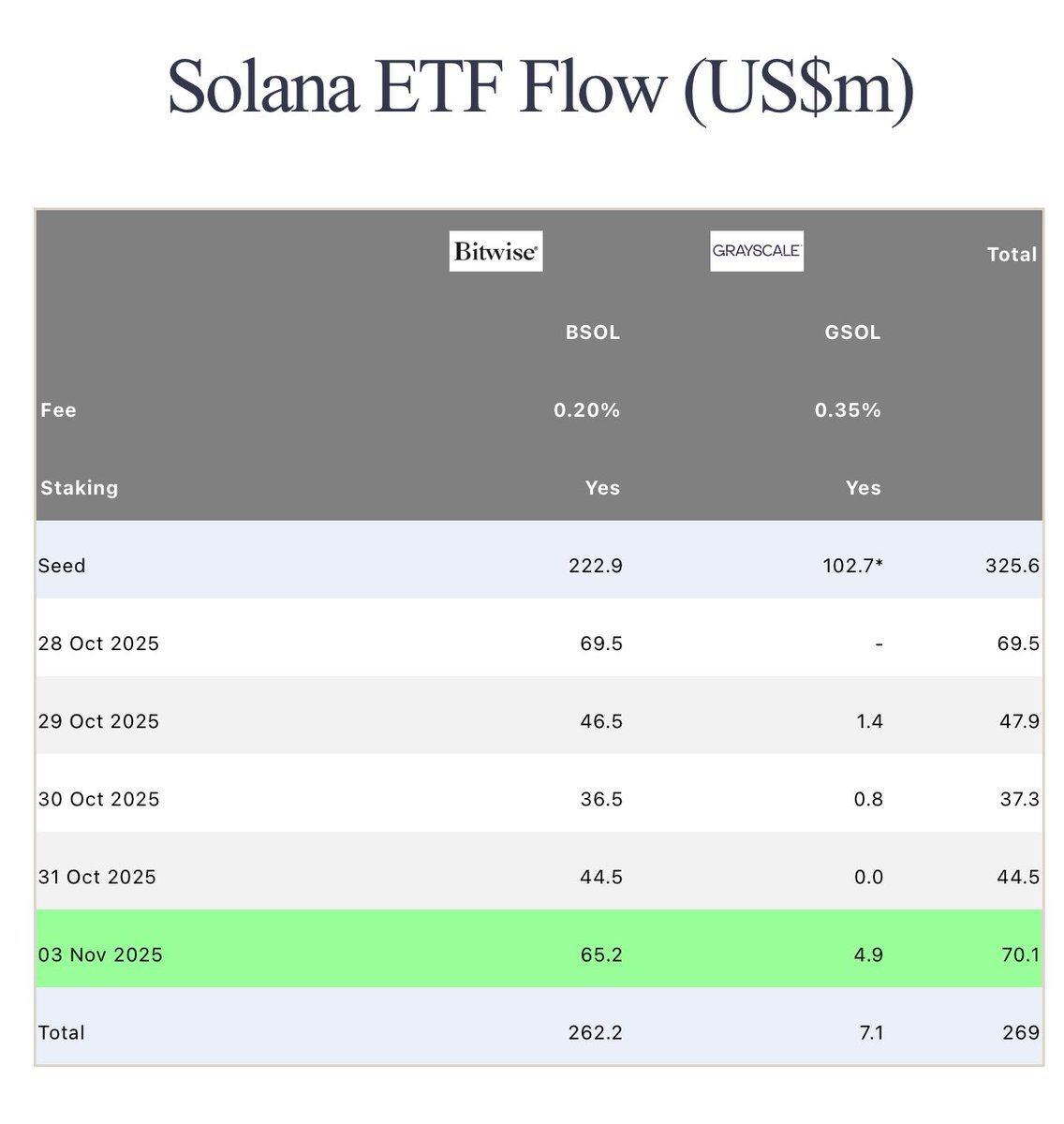
Task: Click the Seed row label
Action: [62, 566]
